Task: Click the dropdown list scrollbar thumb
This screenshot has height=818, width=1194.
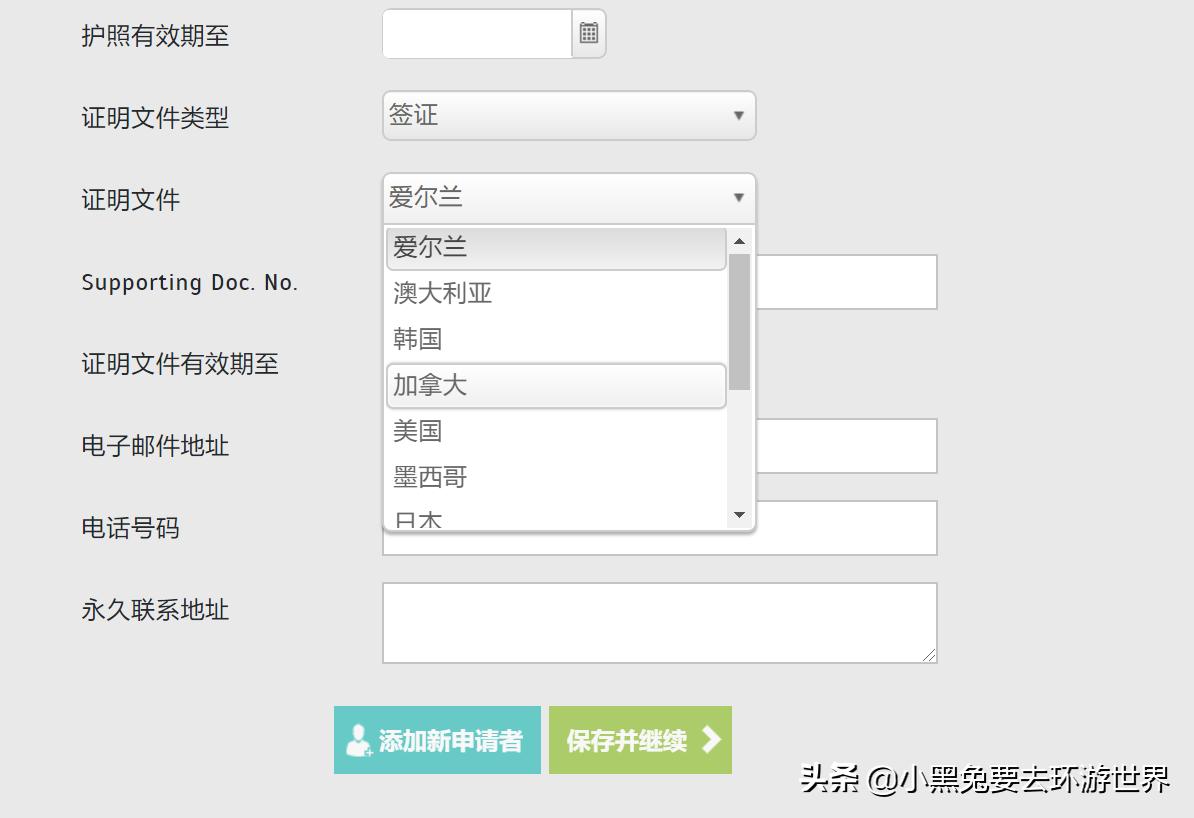Action: click(x=739, y=321)
